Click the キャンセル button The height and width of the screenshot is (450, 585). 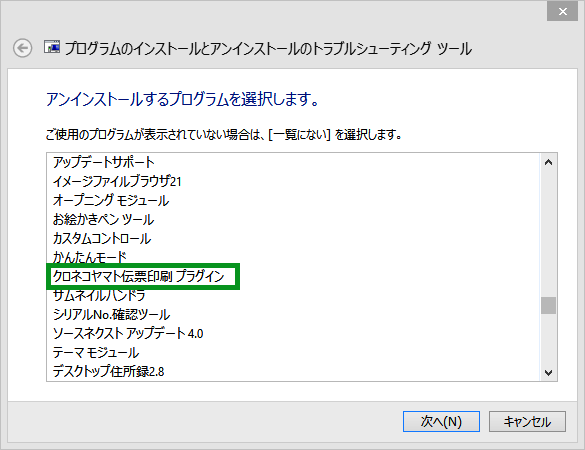pos(527,422)
